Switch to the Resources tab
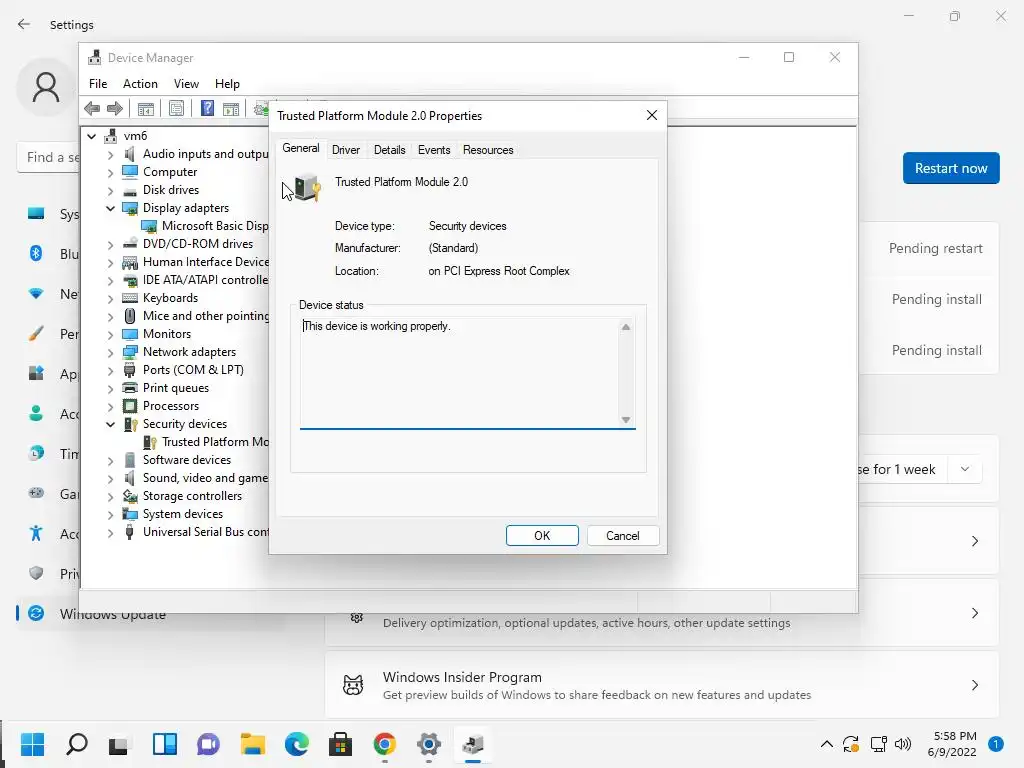 coord(488,150)
